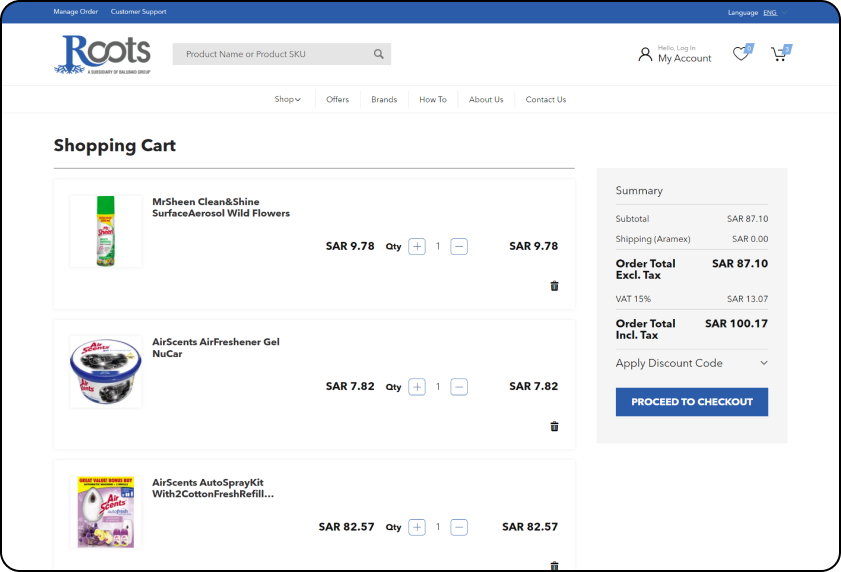The width and height of the screenshot is (841, 572).
Task: Decrease quantity of MrSheen Clean&Shine
Action: tap(459, 246)
